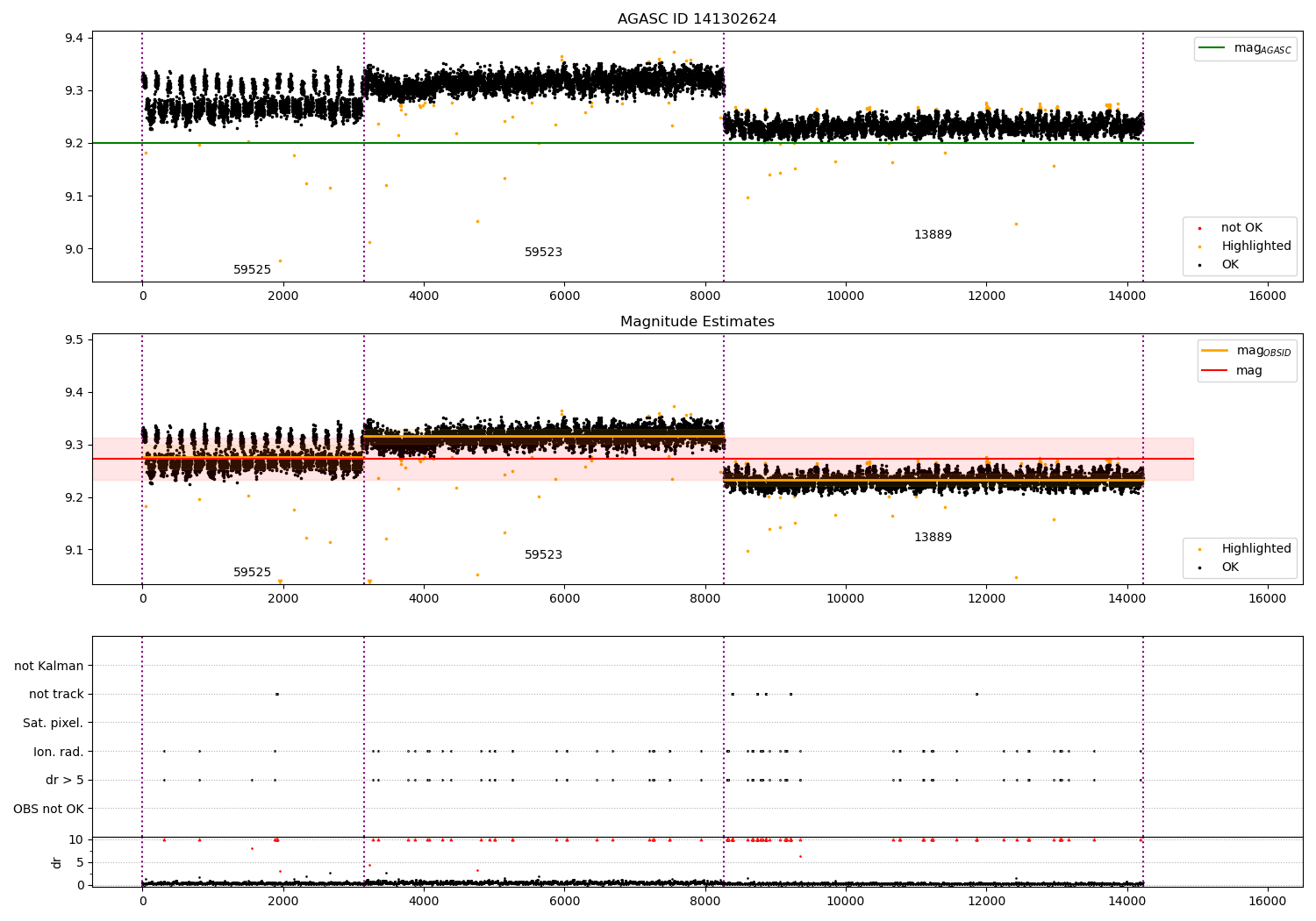Click the 5 tick on the dr axis
This screenshot has height=921, width=1316.
pyautogui.click(x=81, y=863)
